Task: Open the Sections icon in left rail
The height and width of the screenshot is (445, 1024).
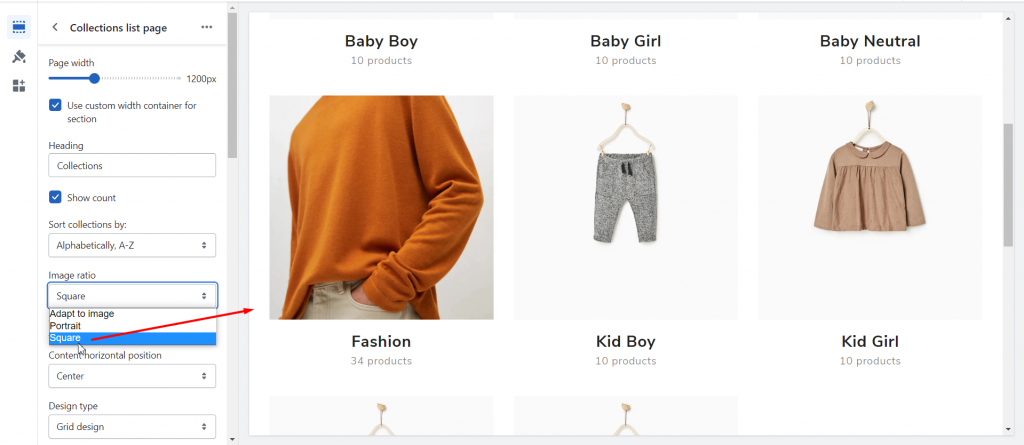Action: pyautogui.click(x=19, y=27)
